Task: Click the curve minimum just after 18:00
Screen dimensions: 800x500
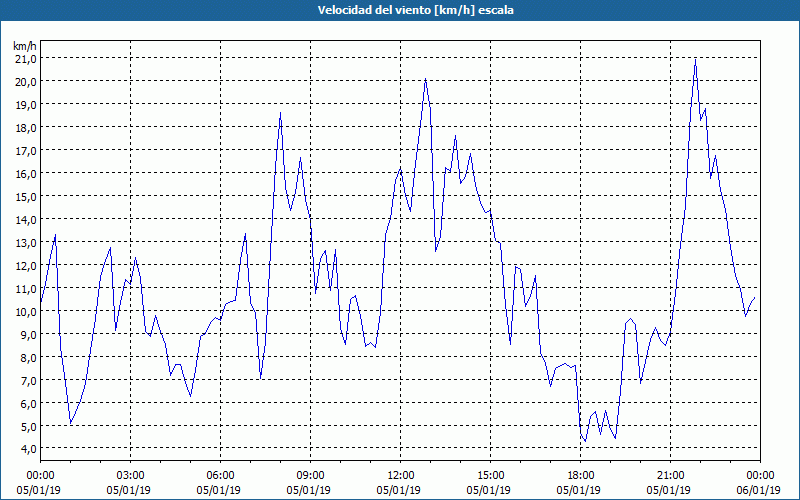Action: click(x=585, y=440)
